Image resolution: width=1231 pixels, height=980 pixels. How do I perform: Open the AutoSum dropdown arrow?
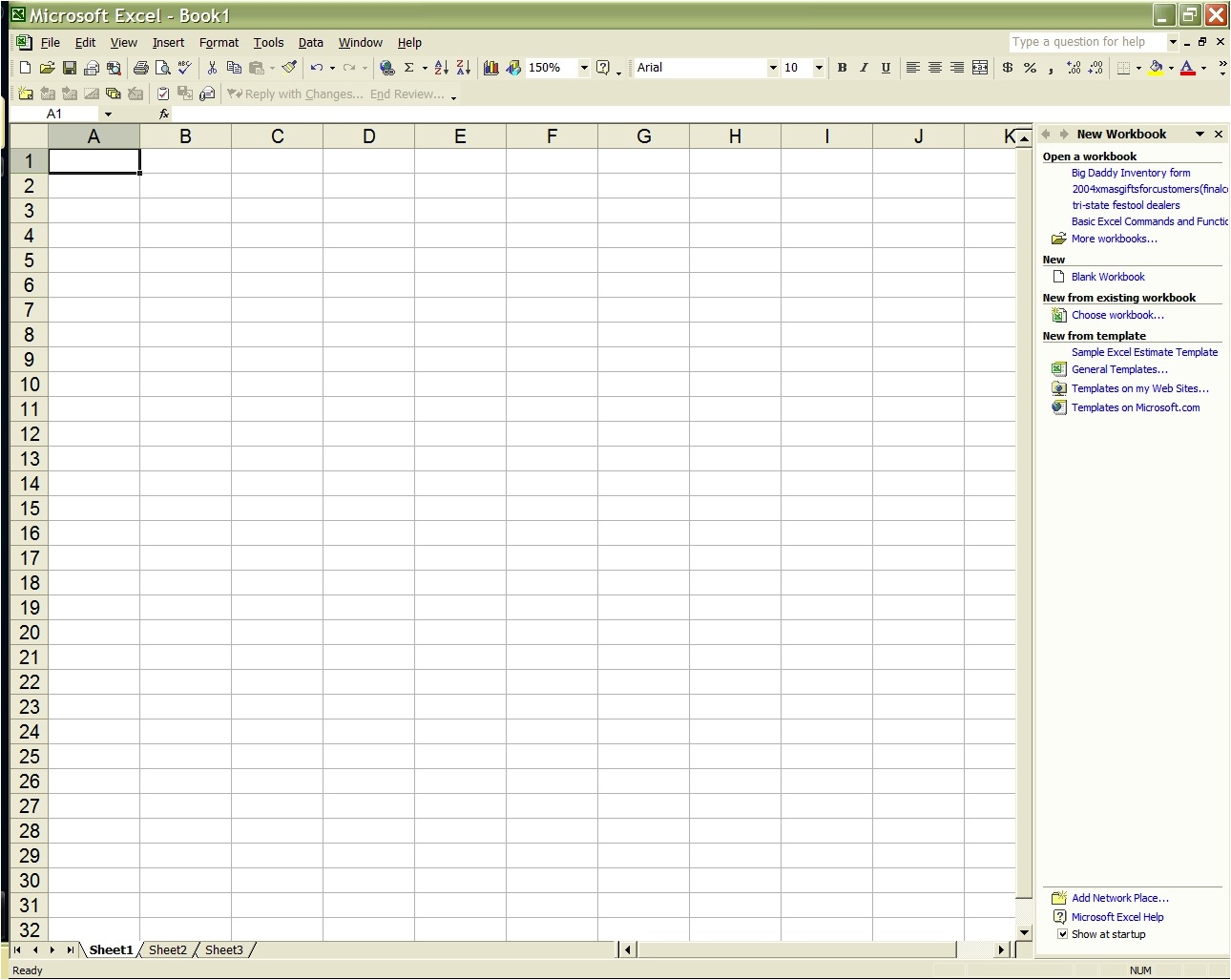tap(425, 68)
